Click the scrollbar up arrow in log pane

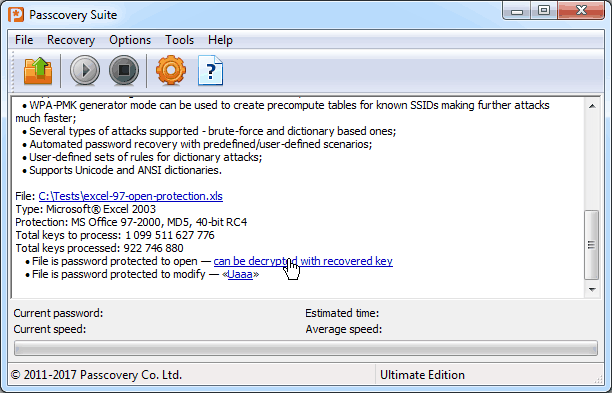(592, 106)
